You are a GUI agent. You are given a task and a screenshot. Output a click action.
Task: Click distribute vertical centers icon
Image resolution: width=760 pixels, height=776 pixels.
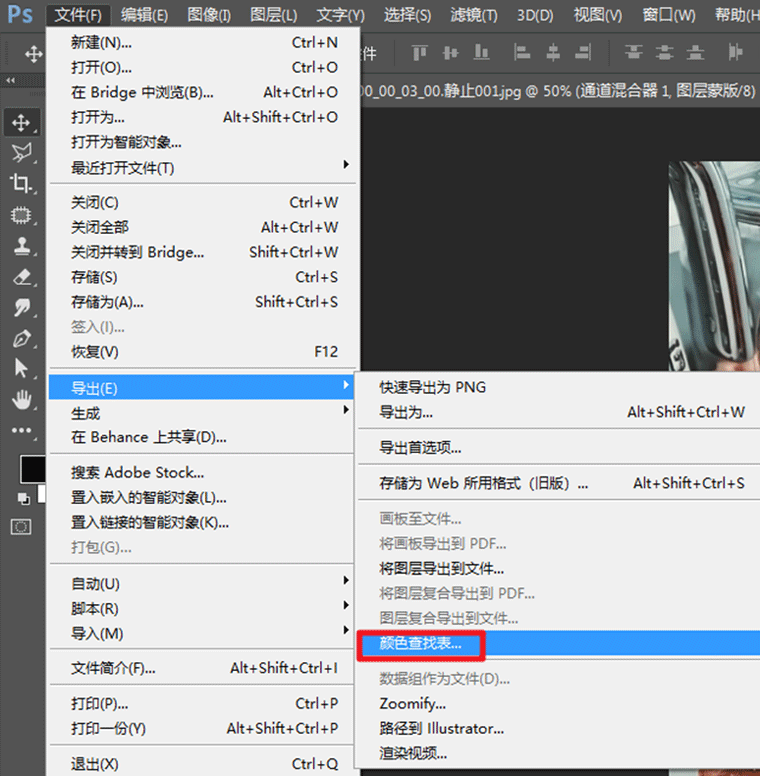pos(665,52)
